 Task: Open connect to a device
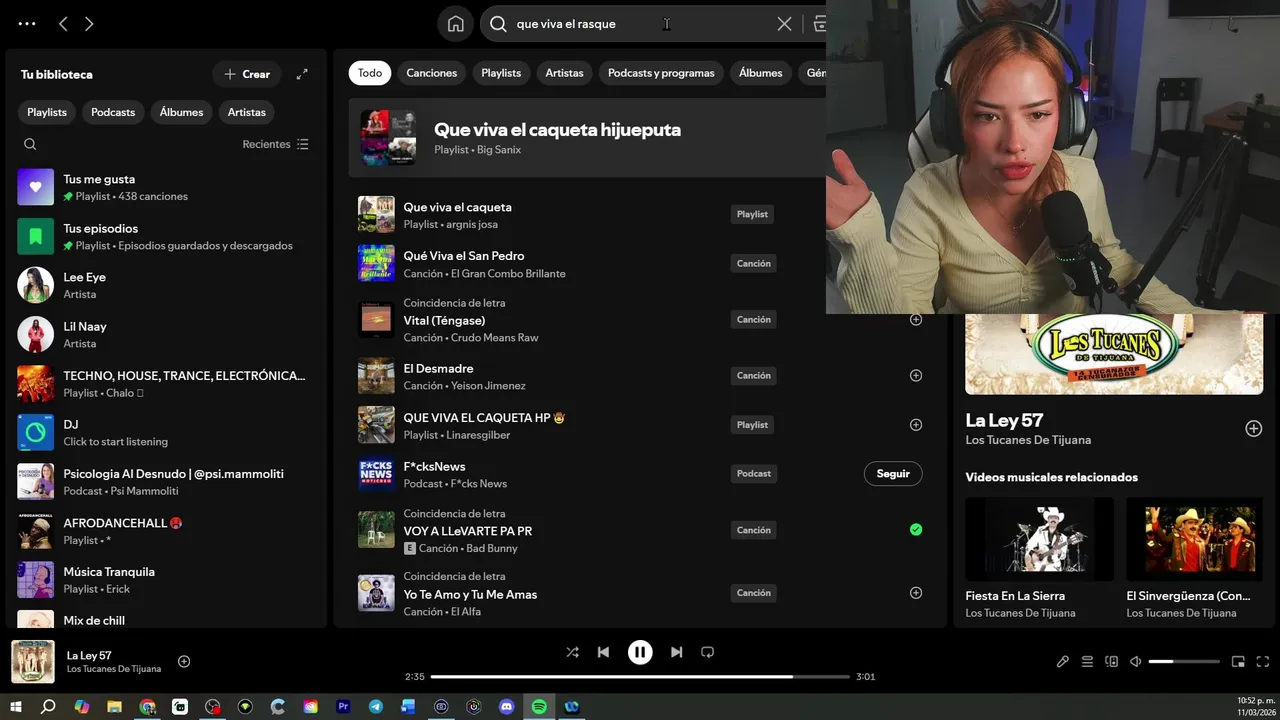click(1111, 661)
